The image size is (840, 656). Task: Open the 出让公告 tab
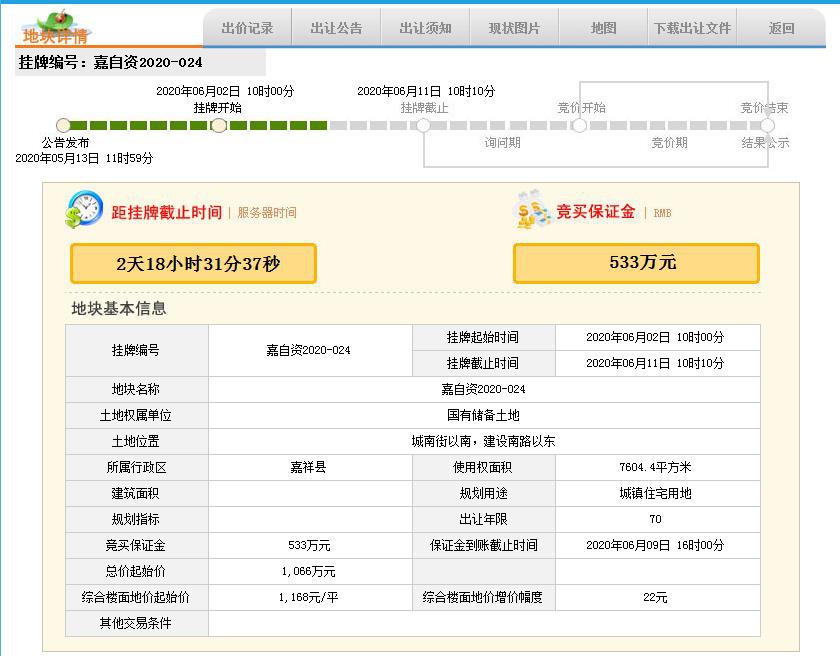(x=336, y=28)
